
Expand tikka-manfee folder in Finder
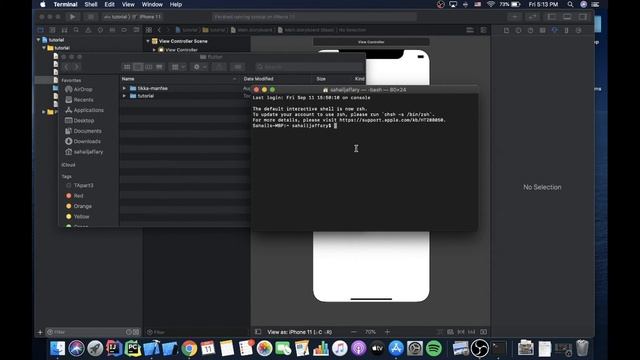pyautogui.click(x=124, y=88)
